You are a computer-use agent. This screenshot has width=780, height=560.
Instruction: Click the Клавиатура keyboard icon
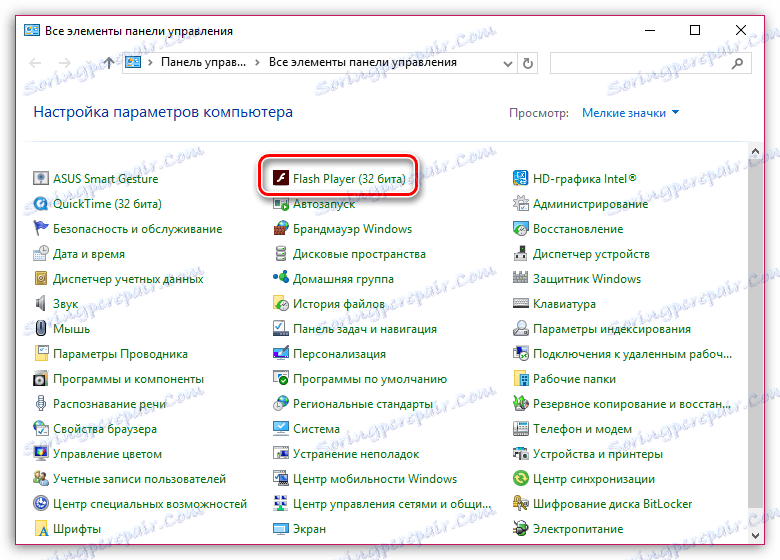520,303
